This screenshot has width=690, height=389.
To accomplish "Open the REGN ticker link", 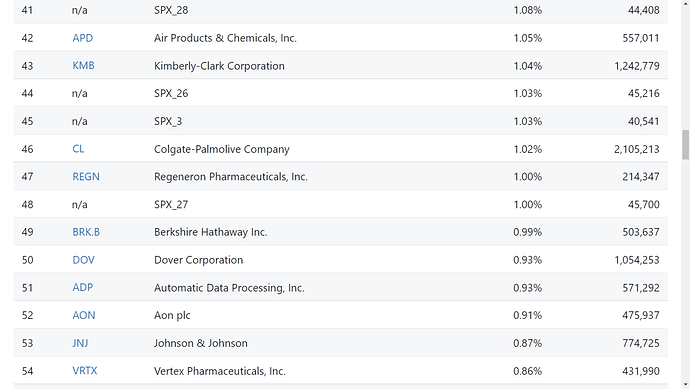I will pyautogui.click(x=86, y=176).
